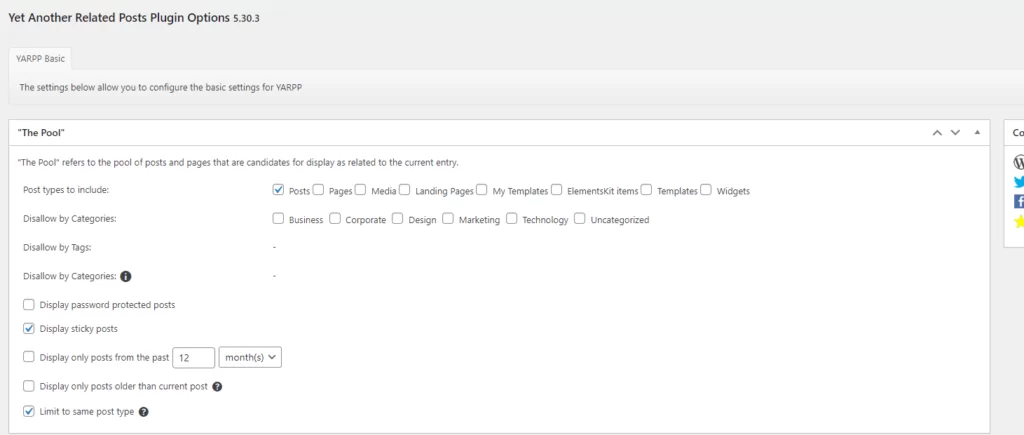Click the info icon beside Disallow by Categories
The image size is (1024, 435).
point(126,276)
